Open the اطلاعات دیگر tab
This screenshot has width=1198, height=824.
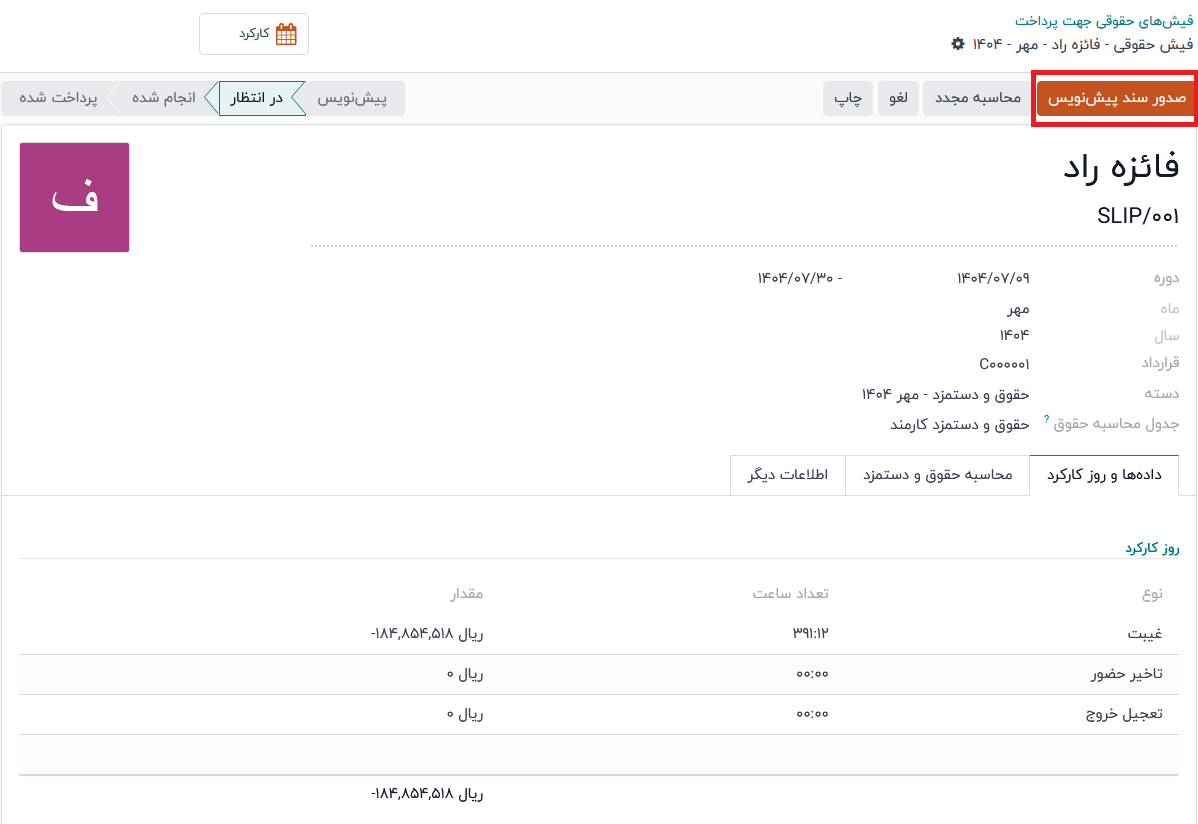click(x=788, y=475)
